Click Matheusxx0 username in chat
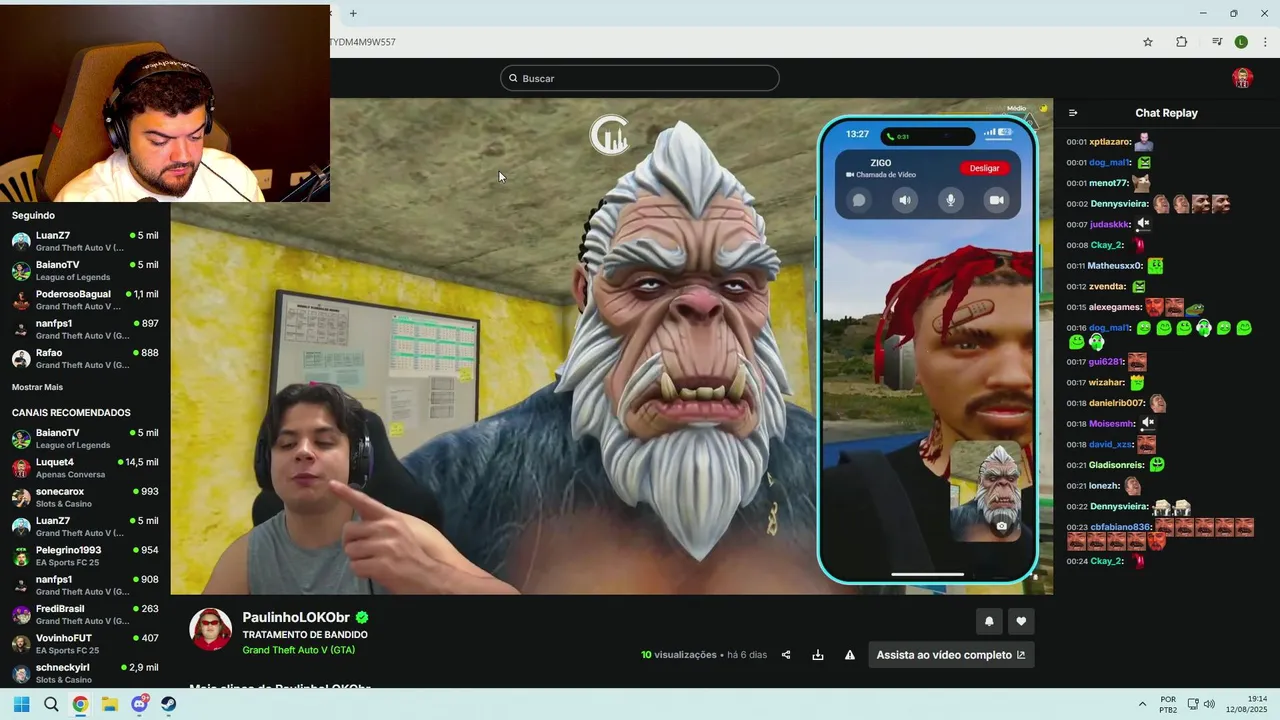 point(1114,266)
